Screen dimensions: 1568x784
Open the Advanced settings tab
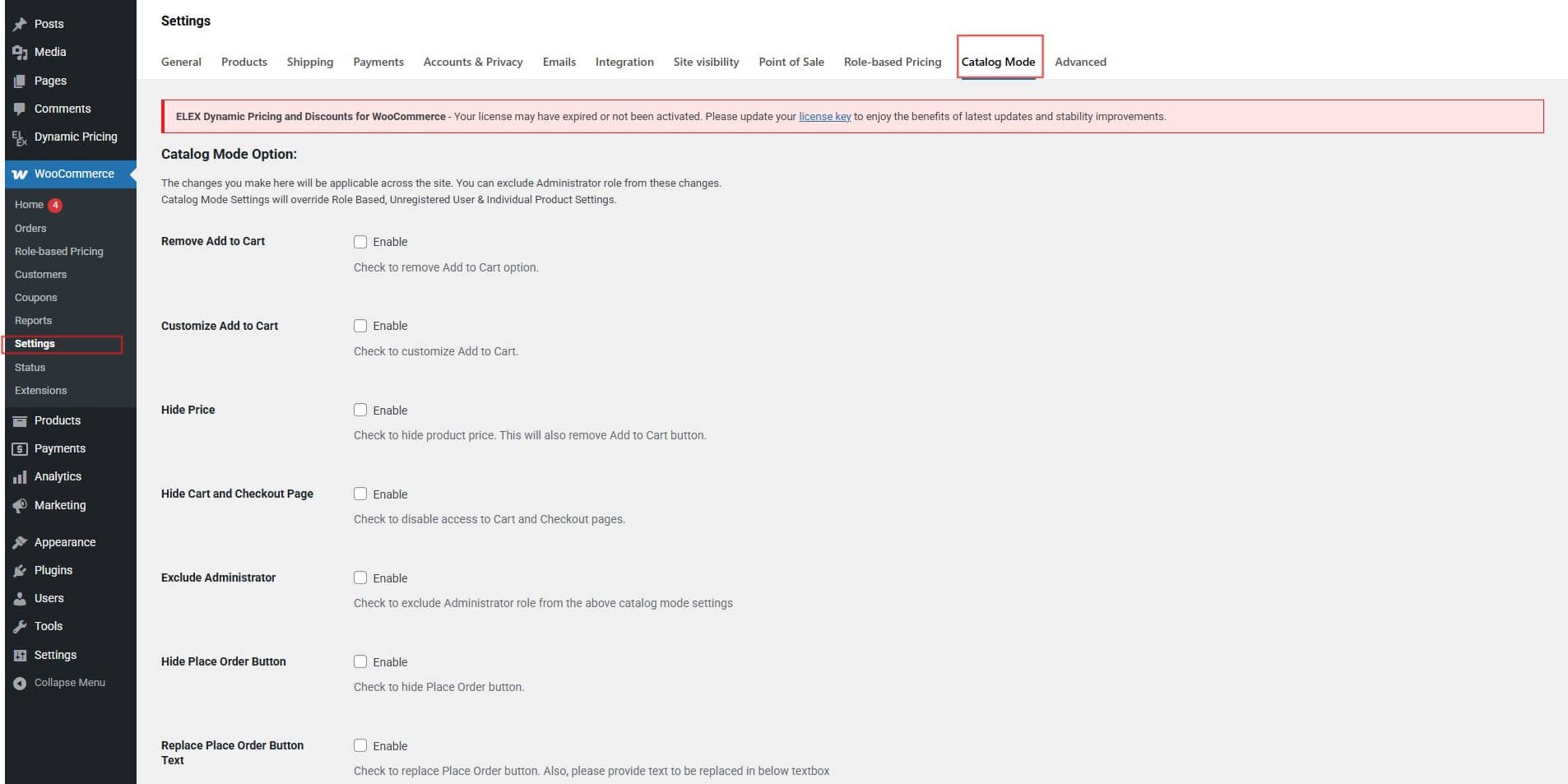[1080, 62]
